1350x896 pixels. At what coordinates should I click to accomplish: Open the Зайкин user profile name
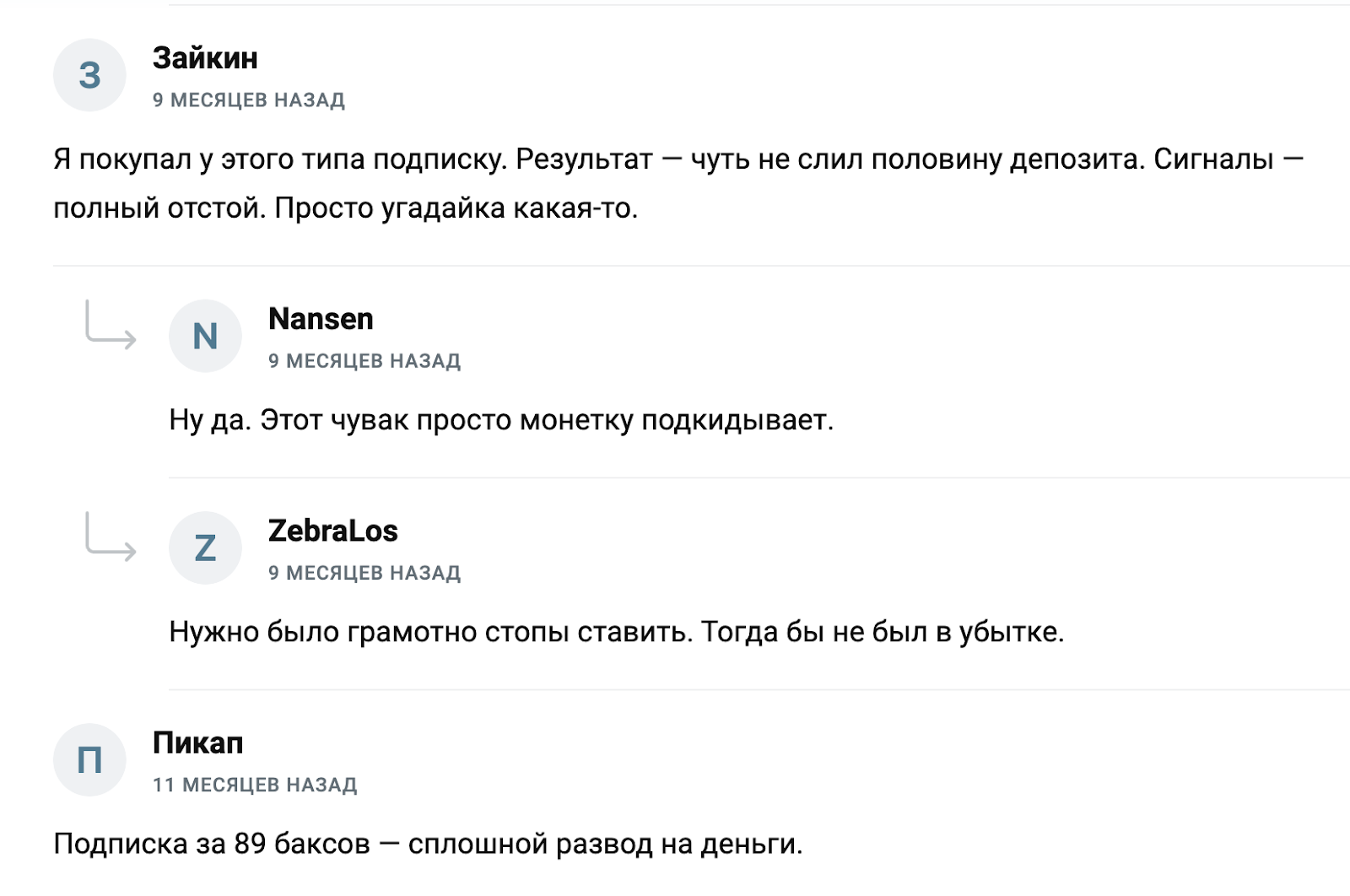coord(205,58)
